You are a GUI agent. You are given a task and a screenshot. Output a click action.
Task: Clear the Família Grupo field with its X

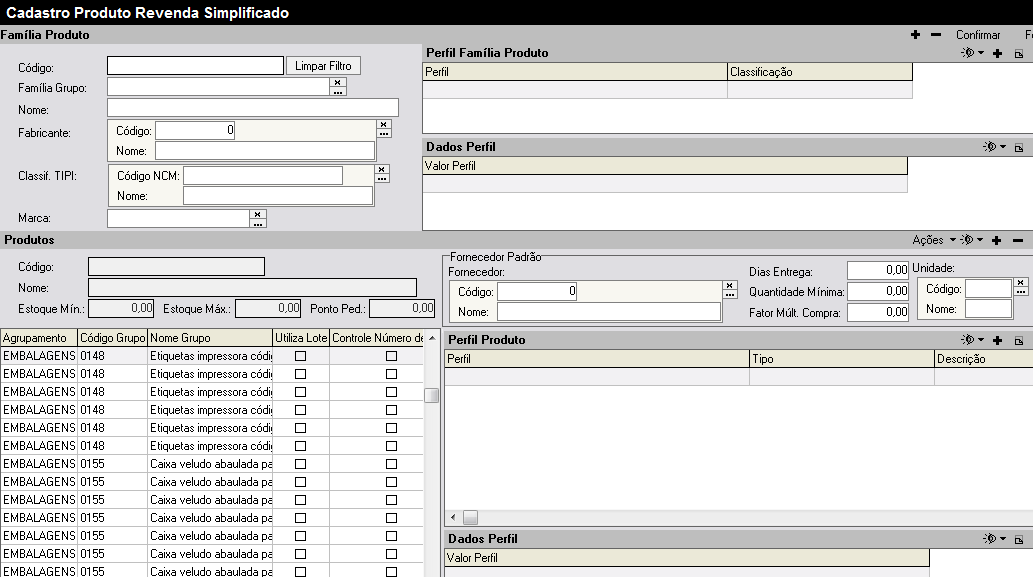click(338, 82)
